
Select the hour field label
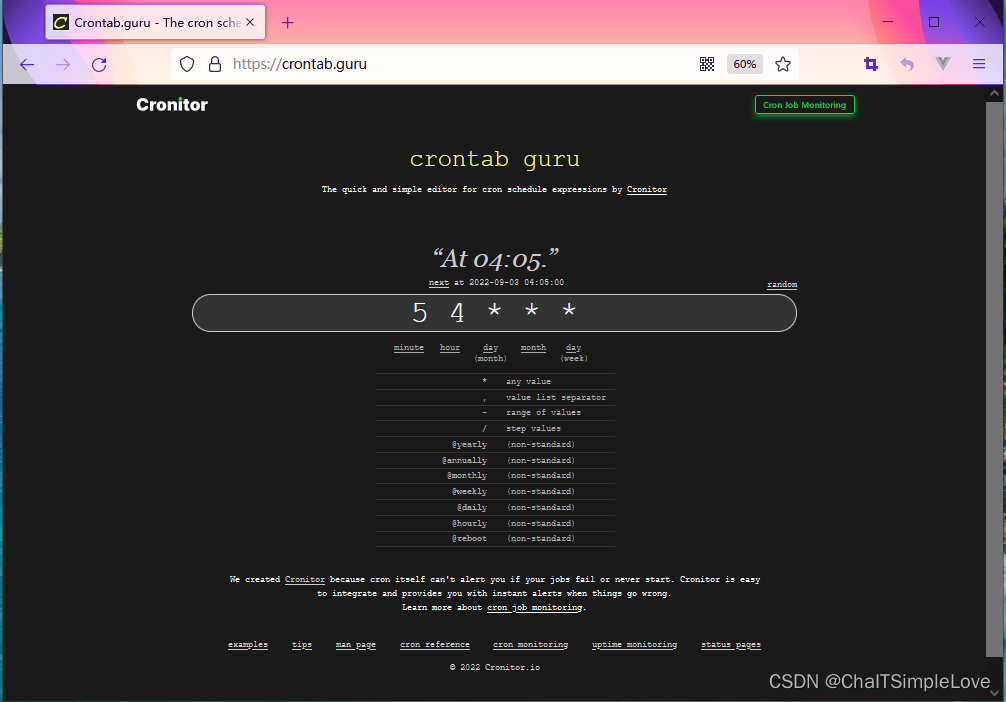pos(450,347)
